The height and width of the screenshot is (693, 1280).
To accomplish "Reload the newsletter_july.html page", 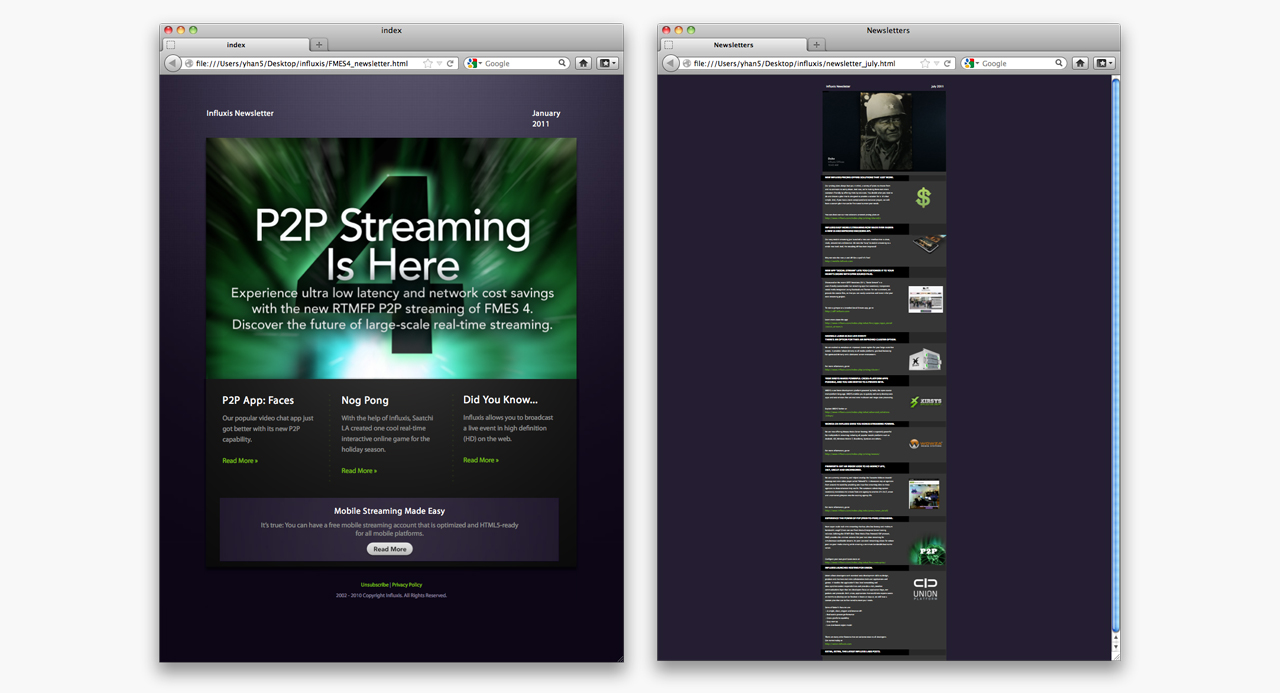I will pos(948,63).
